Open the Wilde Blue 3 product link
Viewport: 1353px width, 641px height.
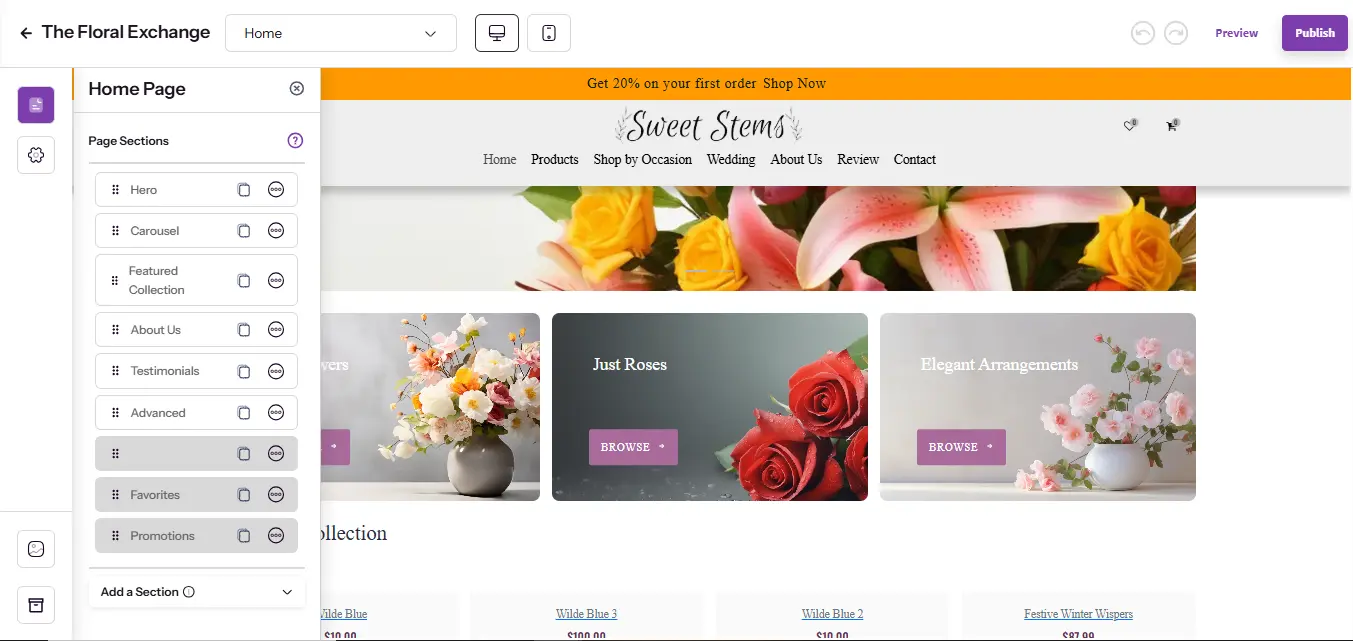click(586, 614)
